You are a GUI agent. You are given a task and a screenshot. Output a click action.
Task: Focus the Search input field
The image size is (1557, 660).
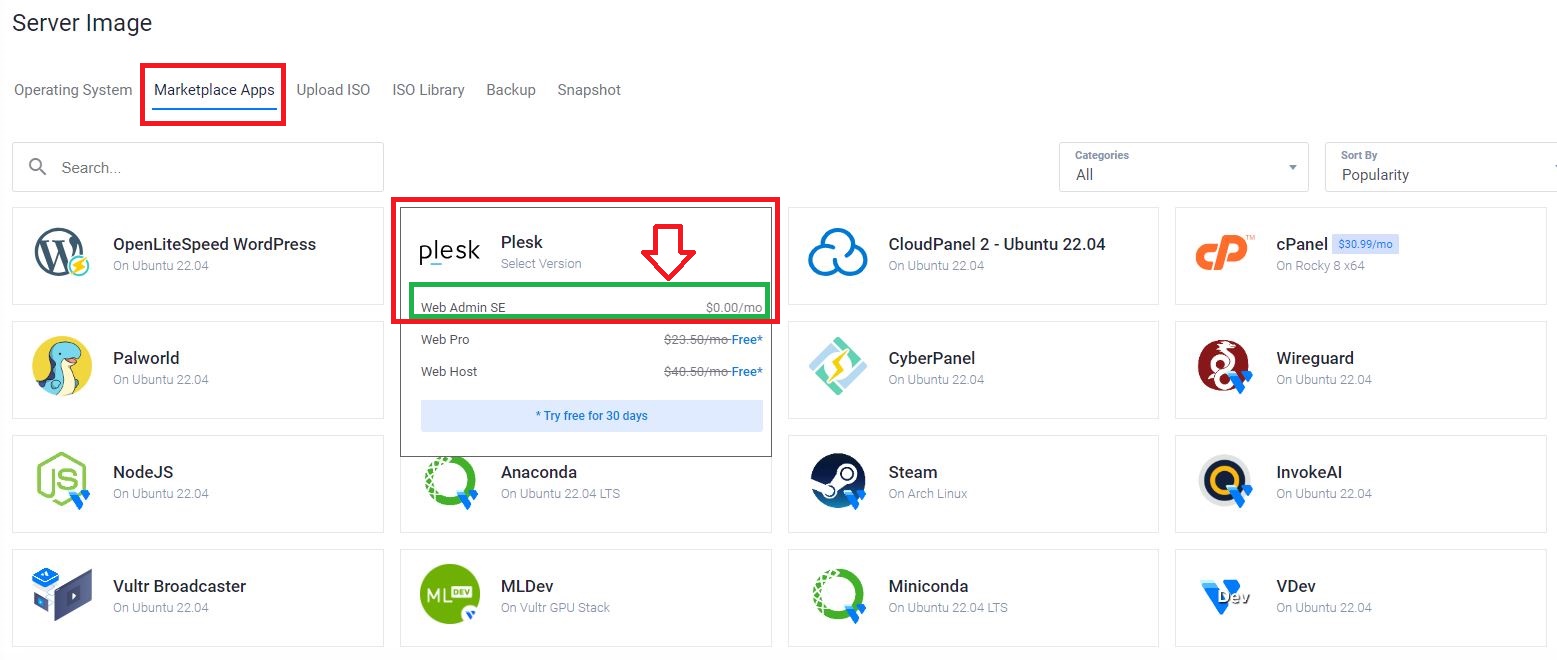point(198,167)
